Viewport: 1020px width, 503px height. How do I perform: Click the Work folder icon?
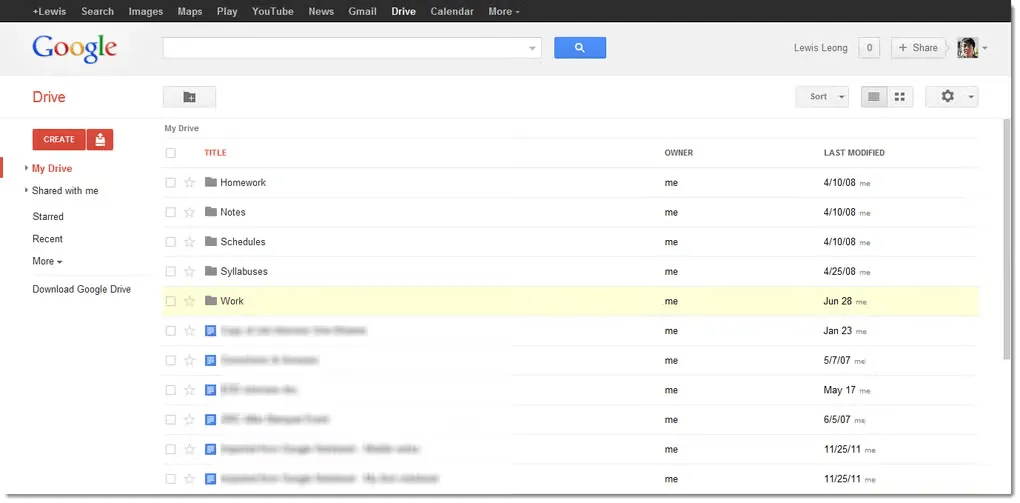[210, 301]
